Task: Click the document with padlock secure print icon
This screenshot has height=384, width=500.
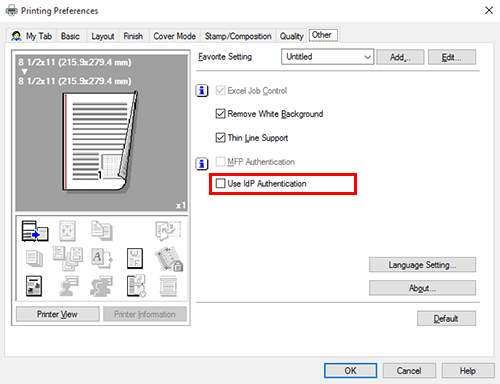Action: 169,258
